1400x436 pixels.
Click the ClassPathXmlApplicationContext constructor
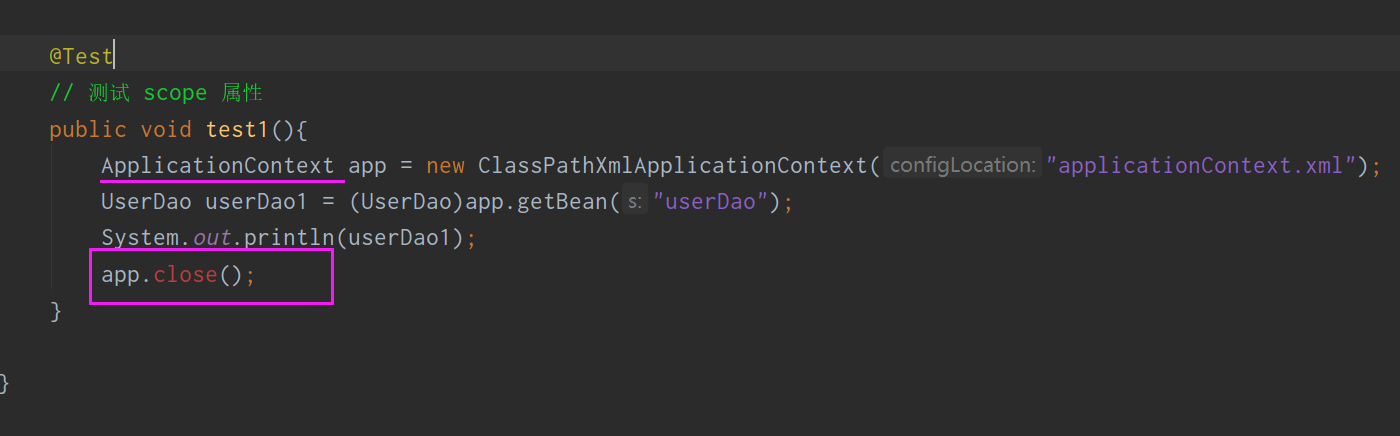[x=673, y=166]
